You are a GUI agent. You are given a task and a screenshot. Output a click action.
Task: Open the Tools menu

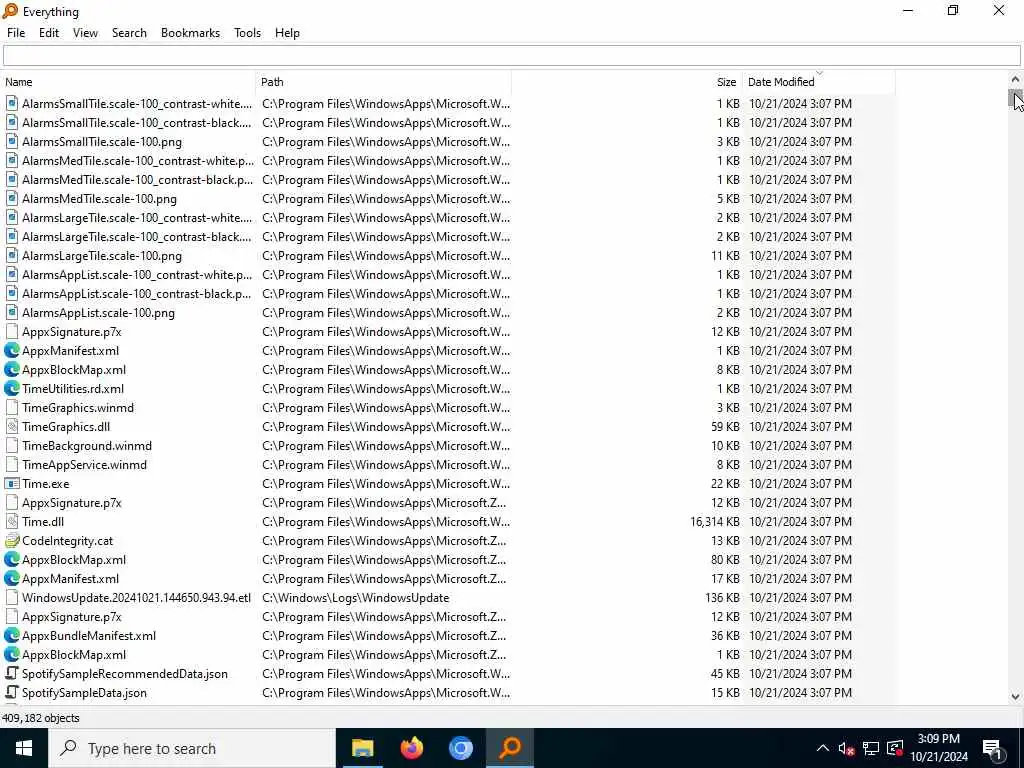[248, 33]
